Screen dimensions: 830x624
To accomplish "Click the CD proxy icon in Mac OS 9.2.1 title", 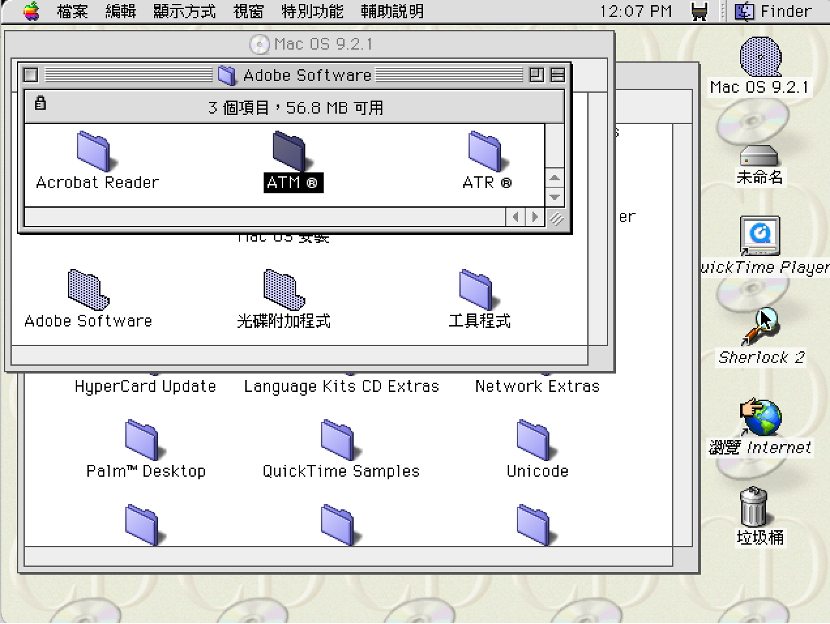I will [259, 44].
